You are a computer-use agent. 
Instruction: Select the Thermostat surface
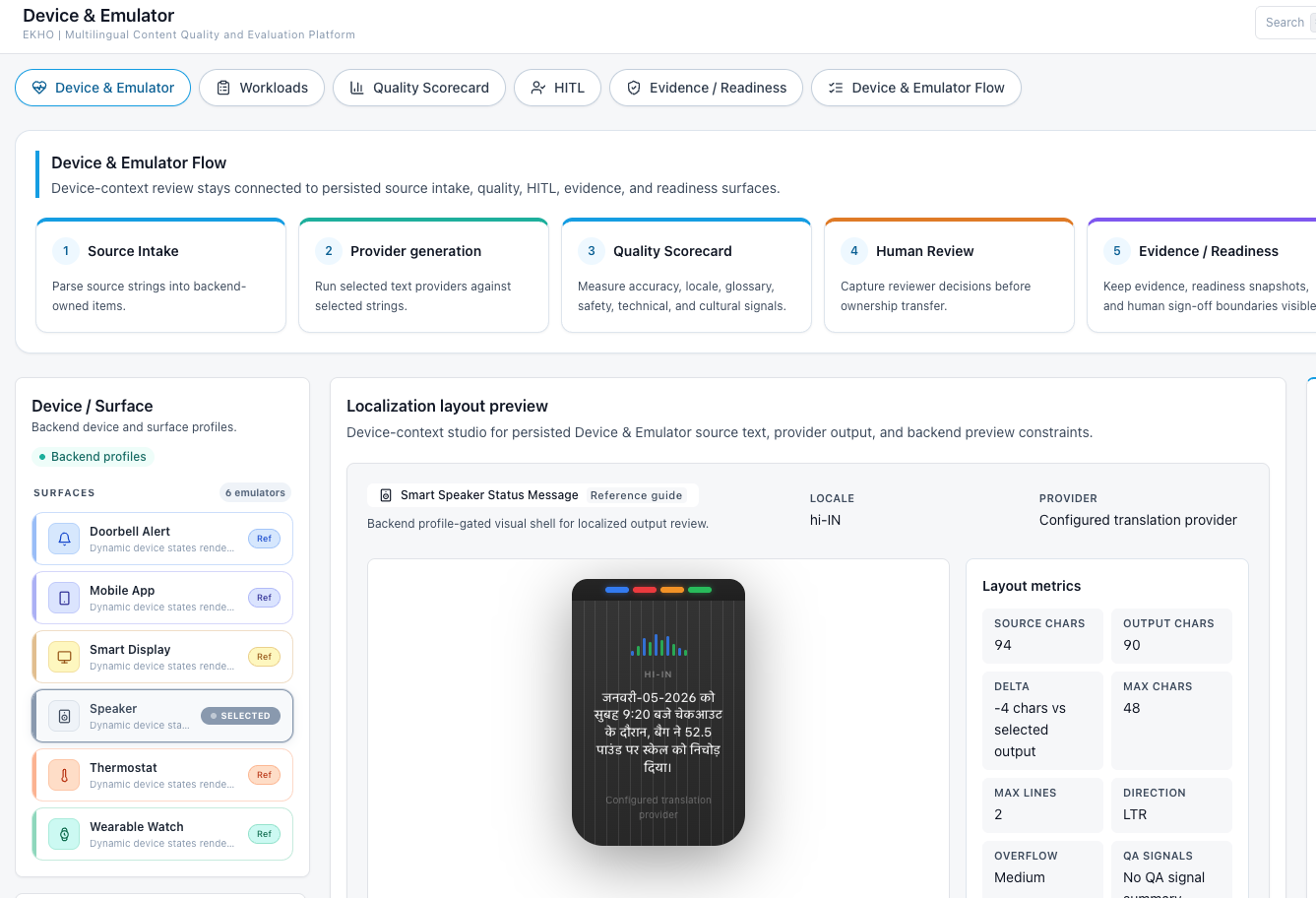[162, 775]
